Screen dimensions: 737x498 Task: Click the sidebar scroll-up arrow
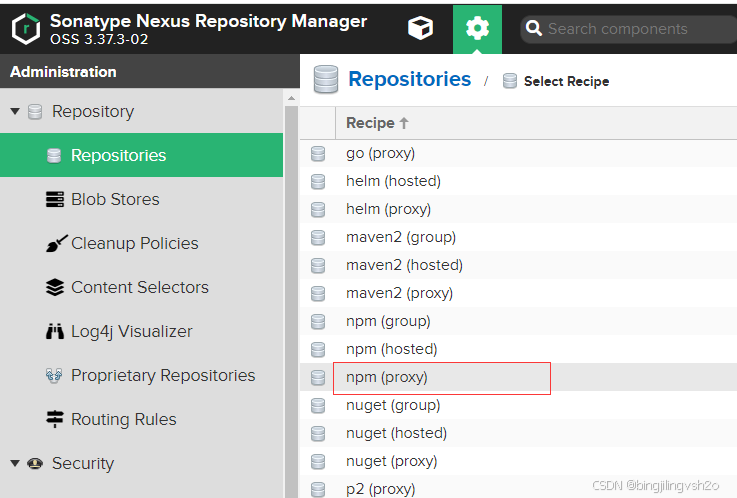291,98
